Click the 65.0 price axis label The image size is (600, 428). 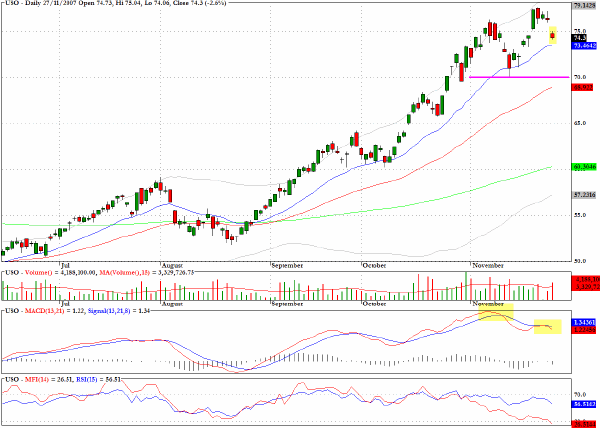coord(579,123)
